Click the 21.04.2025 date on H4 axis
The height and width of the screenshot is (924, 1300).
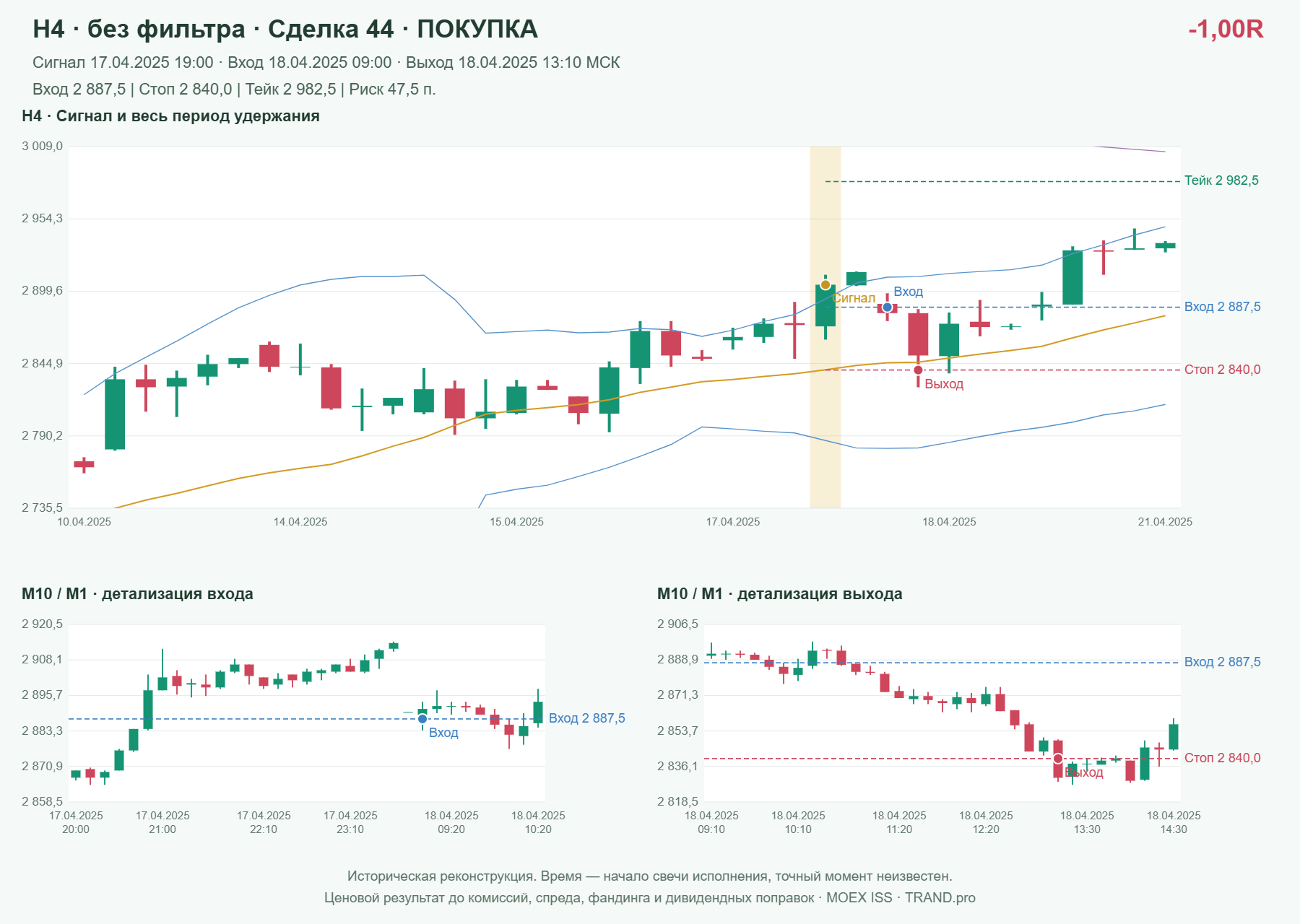(x=1165, y=522)
